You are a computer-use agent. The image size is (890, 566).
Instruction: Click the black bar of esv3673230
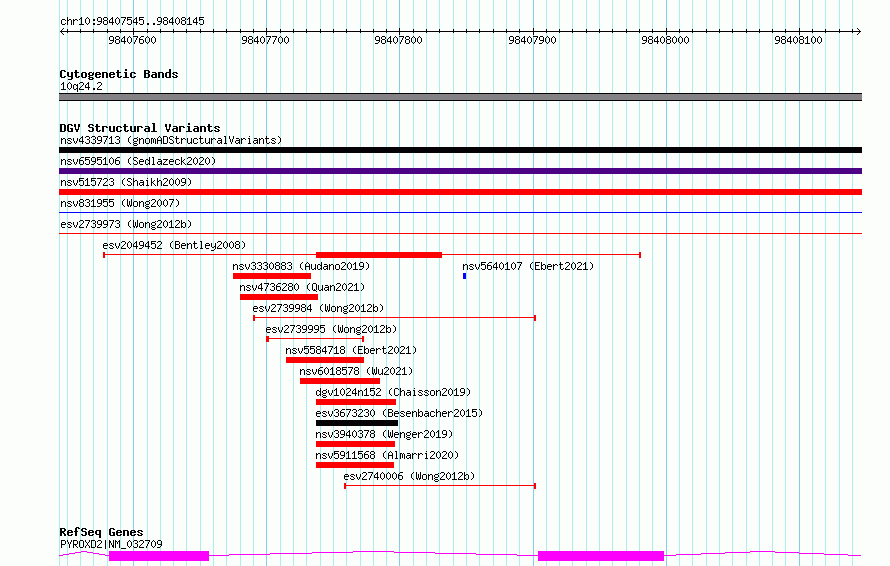[357, 423]
